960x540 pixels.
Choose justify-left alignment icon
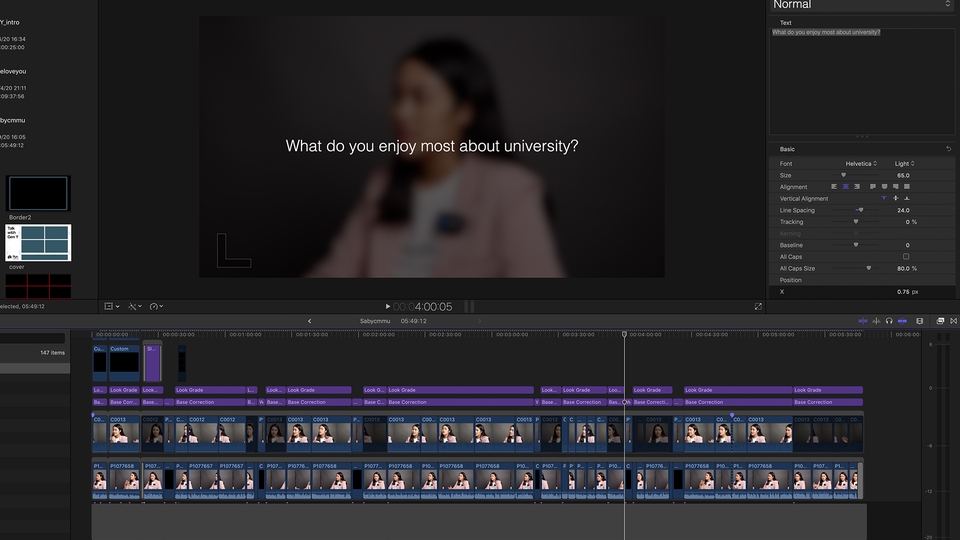(872, 187)
